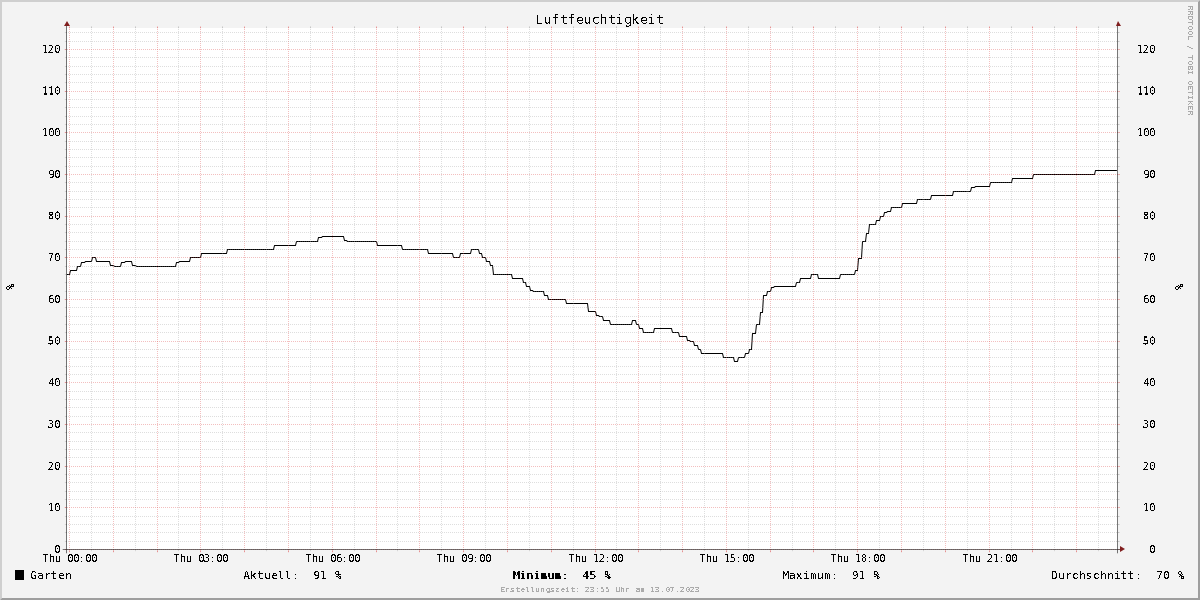
Task: Click the Garten legend label
Action: click(51, 575)
